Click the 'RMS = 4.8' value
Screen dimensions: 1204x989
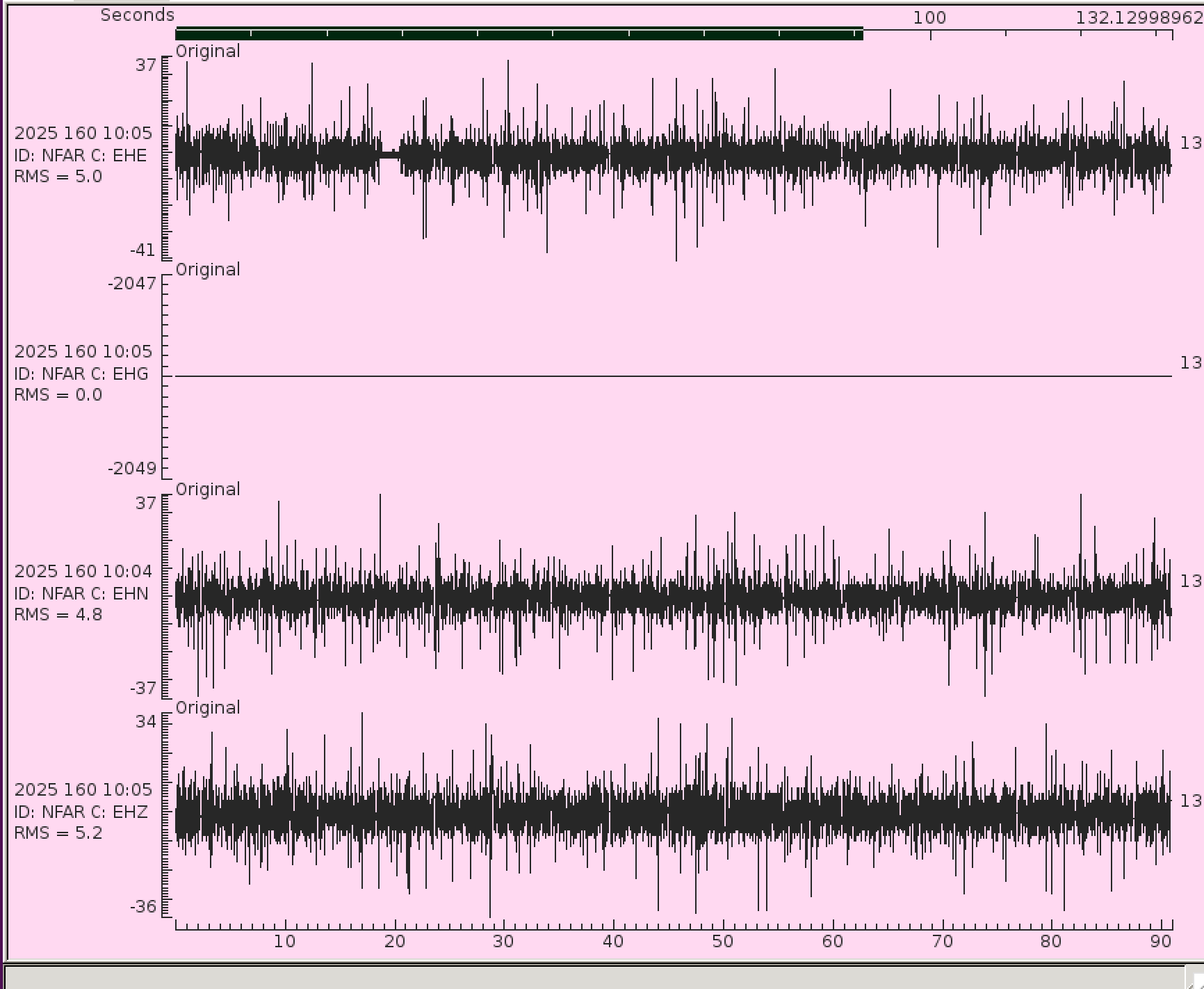click(x=58, y=615)
